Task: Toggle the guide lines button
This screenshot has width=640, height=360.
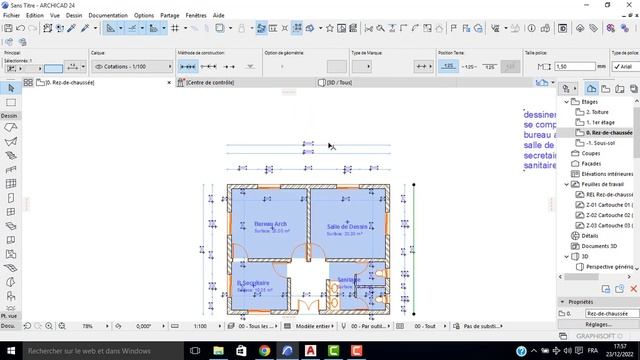Action: point(111,28)
